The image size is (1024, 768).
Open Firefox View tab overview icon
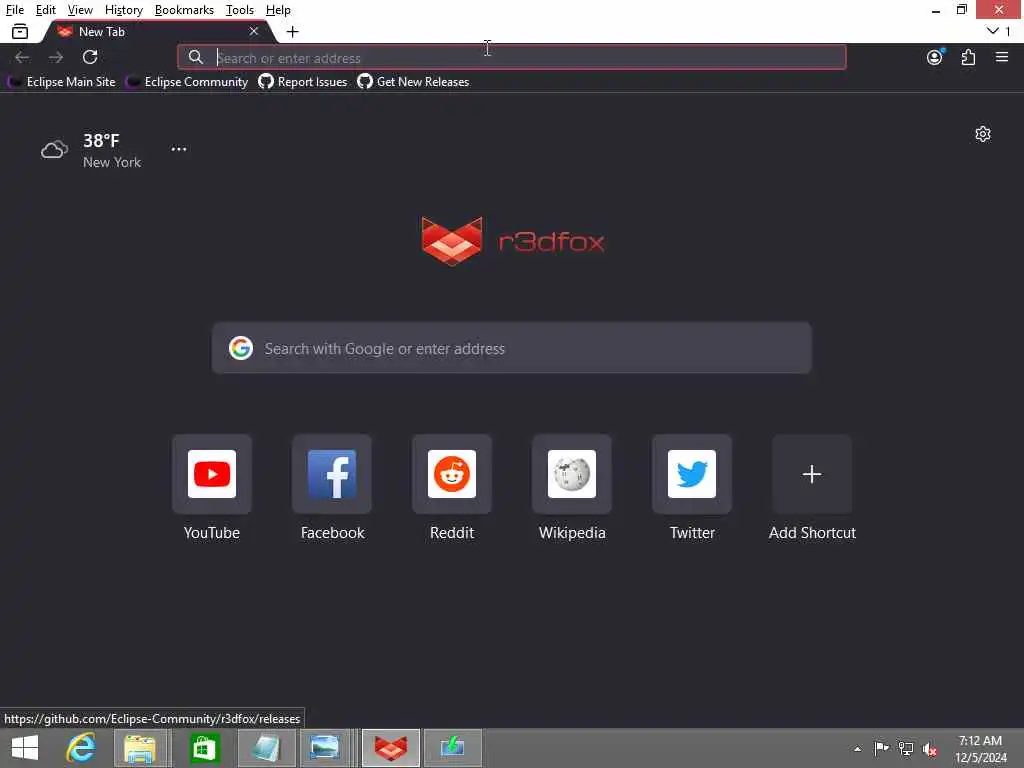pos(20,31)
